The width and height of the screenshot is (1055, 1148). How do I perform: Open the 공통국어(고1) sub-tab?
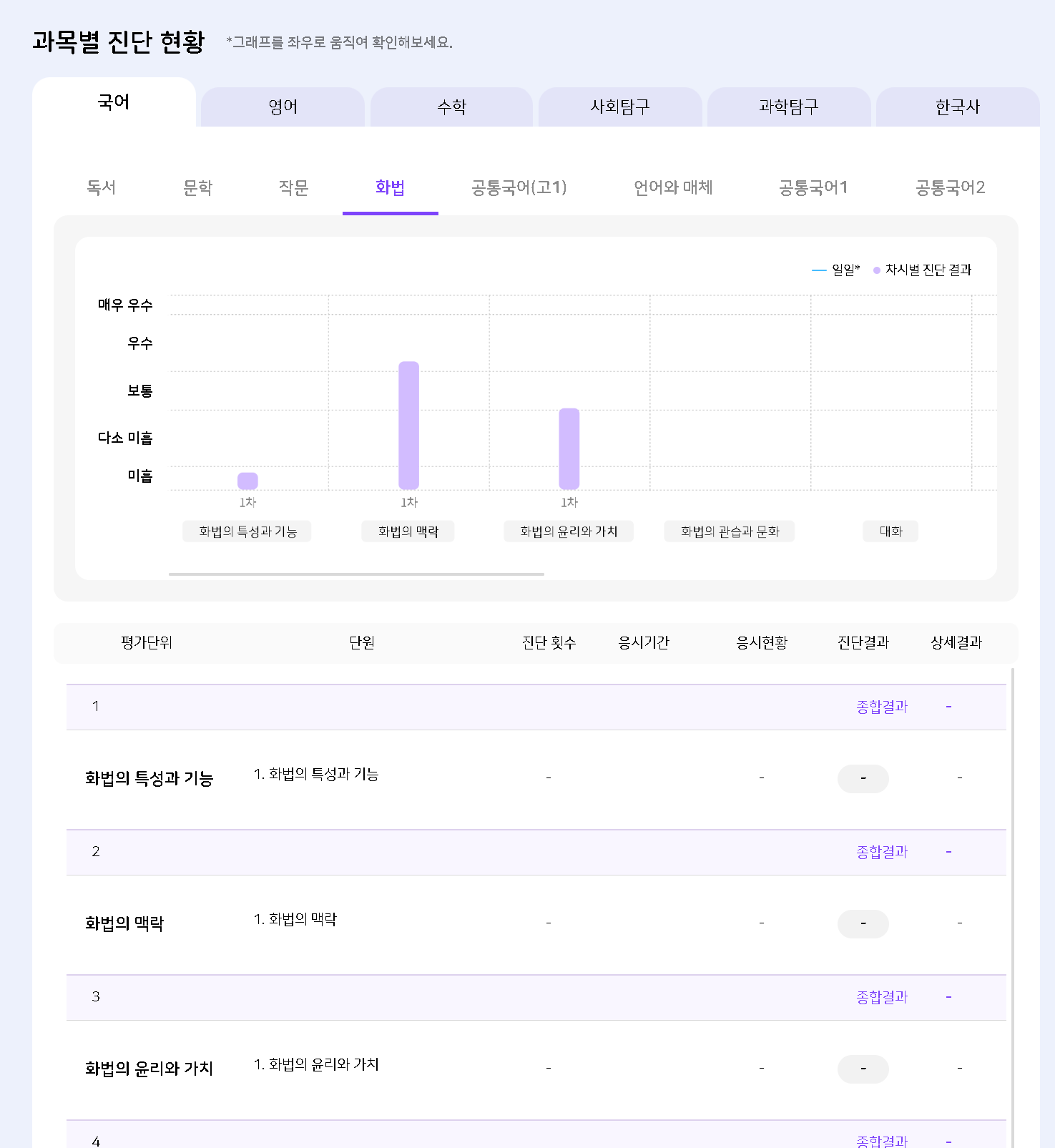(x=519, y=188)
